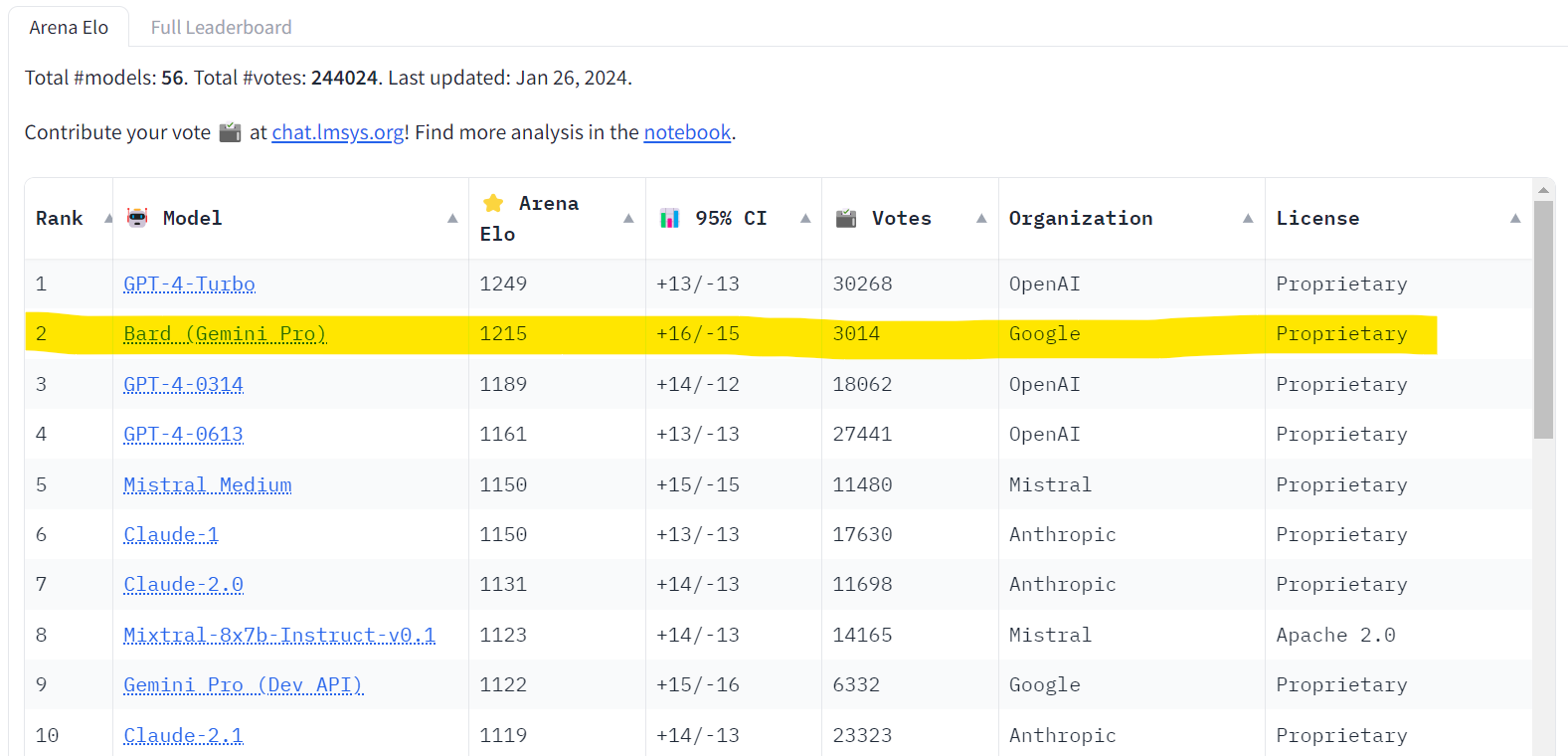This screenshot has height=756, width=1568.
Task: Open the GPT-4-0613 model link
Action: click(x=183, y=435)
